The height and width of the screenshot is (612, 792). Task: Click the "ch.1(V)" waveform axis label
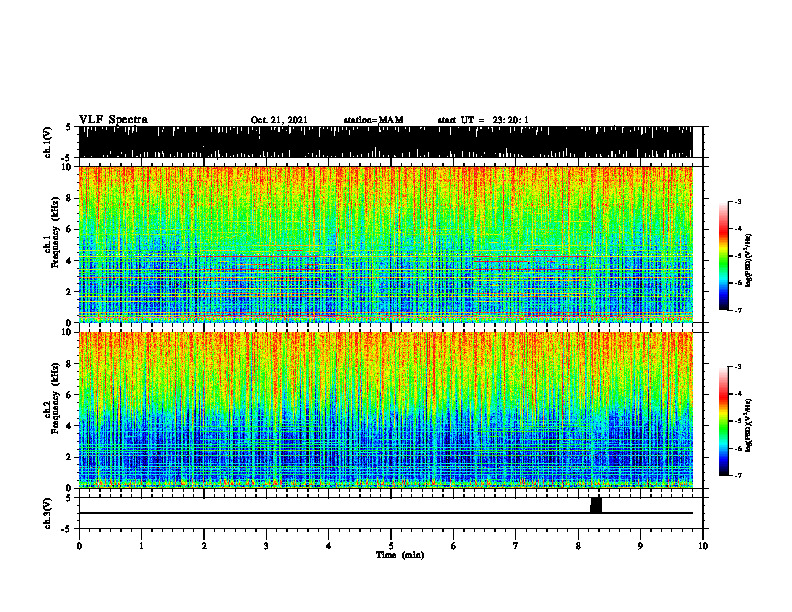(x=48, y=142)
